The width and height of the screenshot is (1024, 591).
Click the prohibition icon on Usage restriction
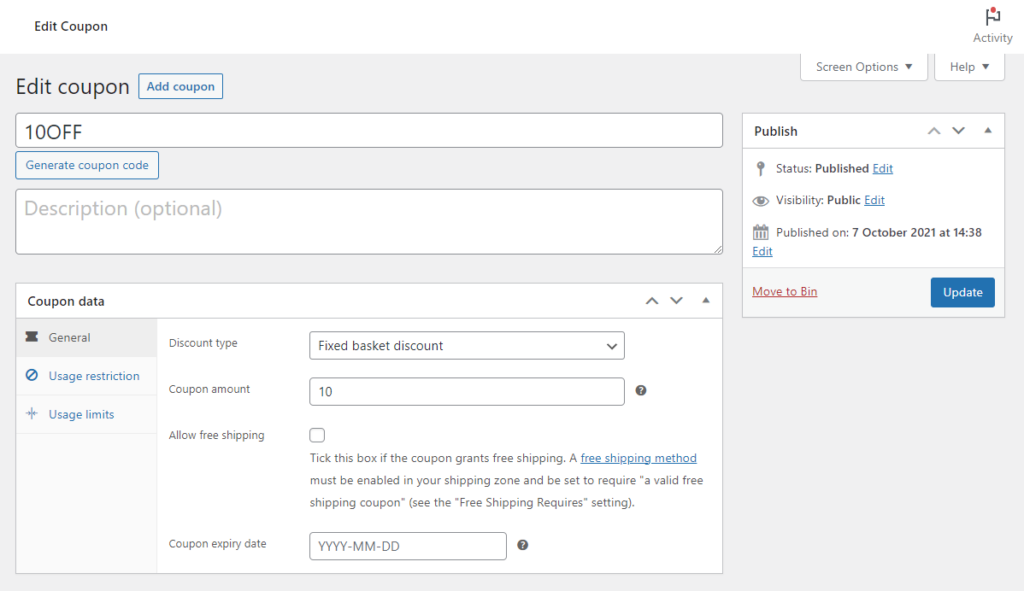point(31,376)
